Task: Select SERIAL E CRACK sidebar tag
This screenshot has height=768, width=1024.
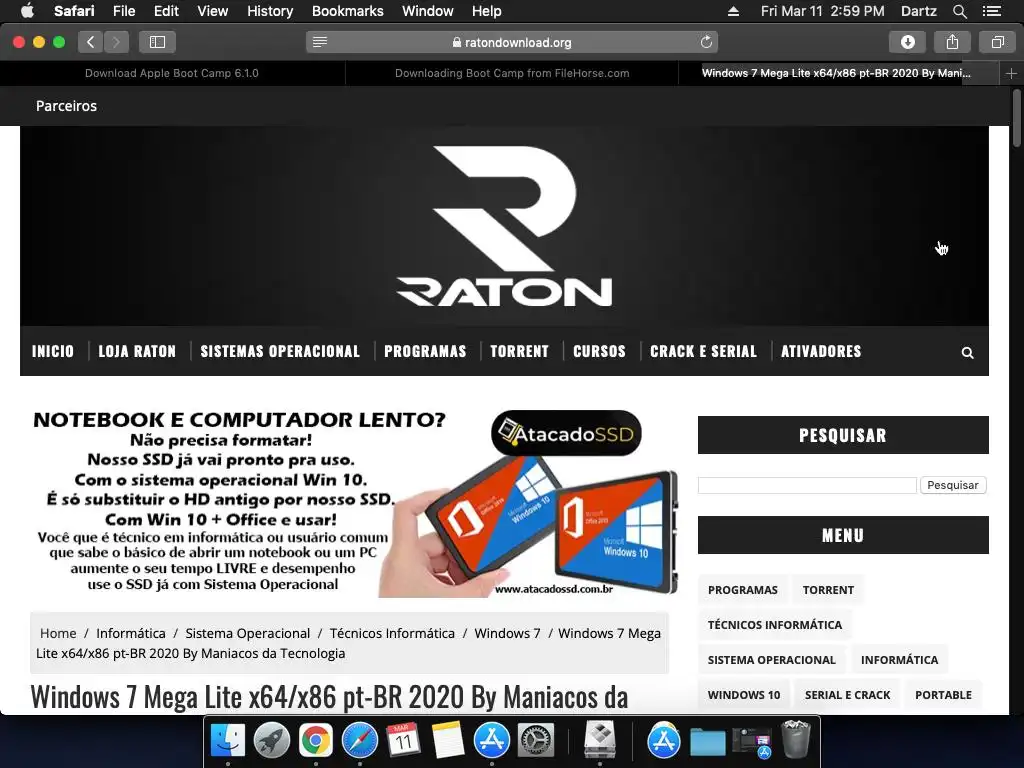Action: click(x=847, y=696)
